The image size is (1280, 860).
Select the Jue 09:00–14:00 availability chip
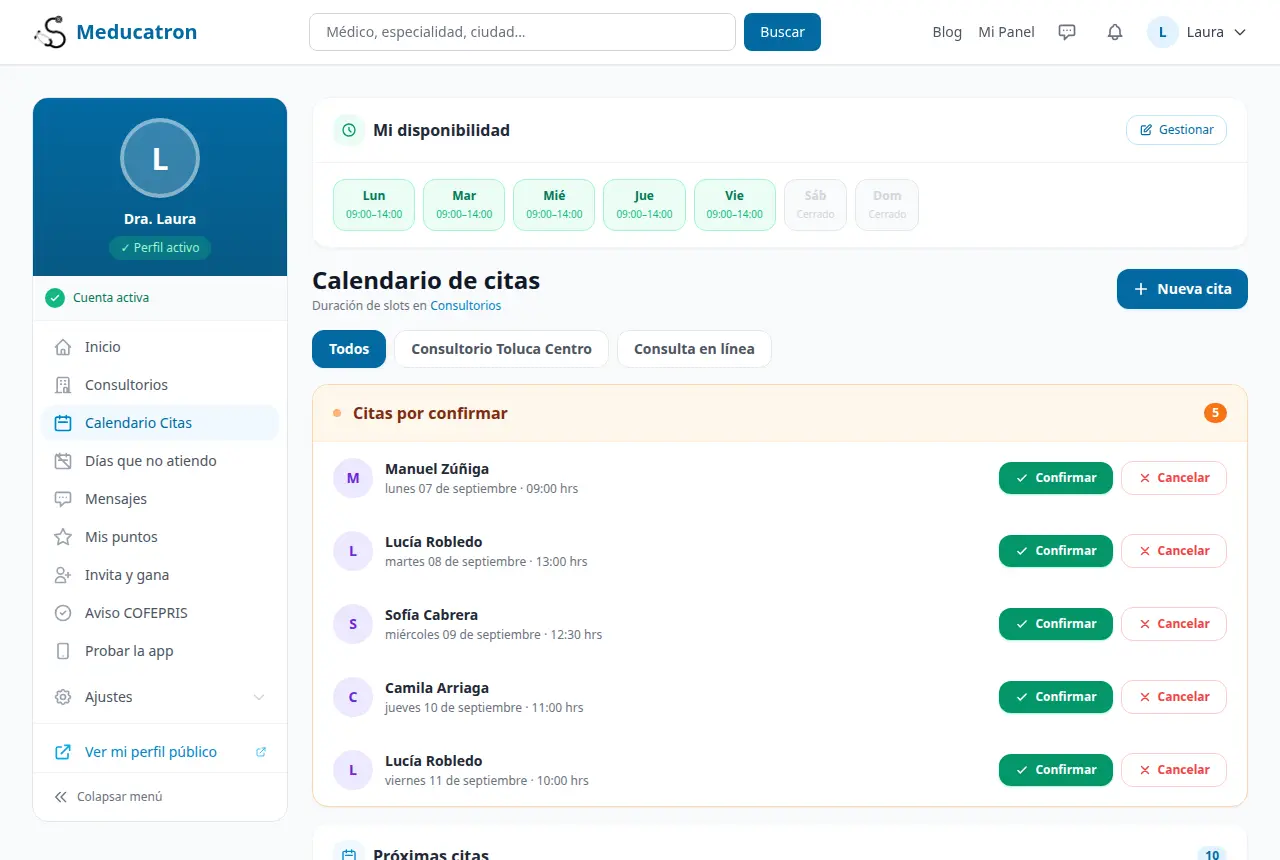[x=644, y=205]
